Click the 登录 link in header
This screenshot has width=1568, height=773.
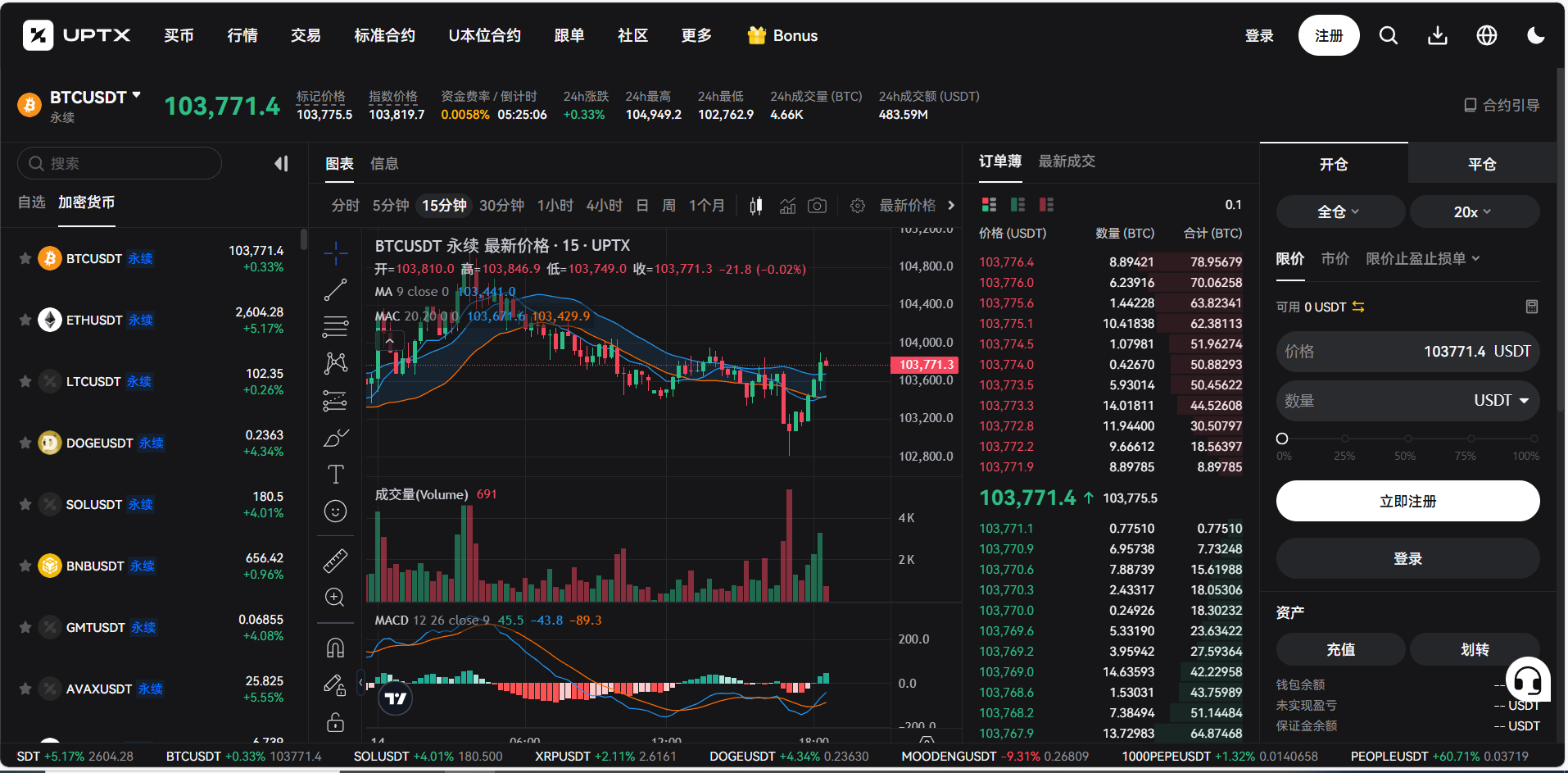[1259, 35]
